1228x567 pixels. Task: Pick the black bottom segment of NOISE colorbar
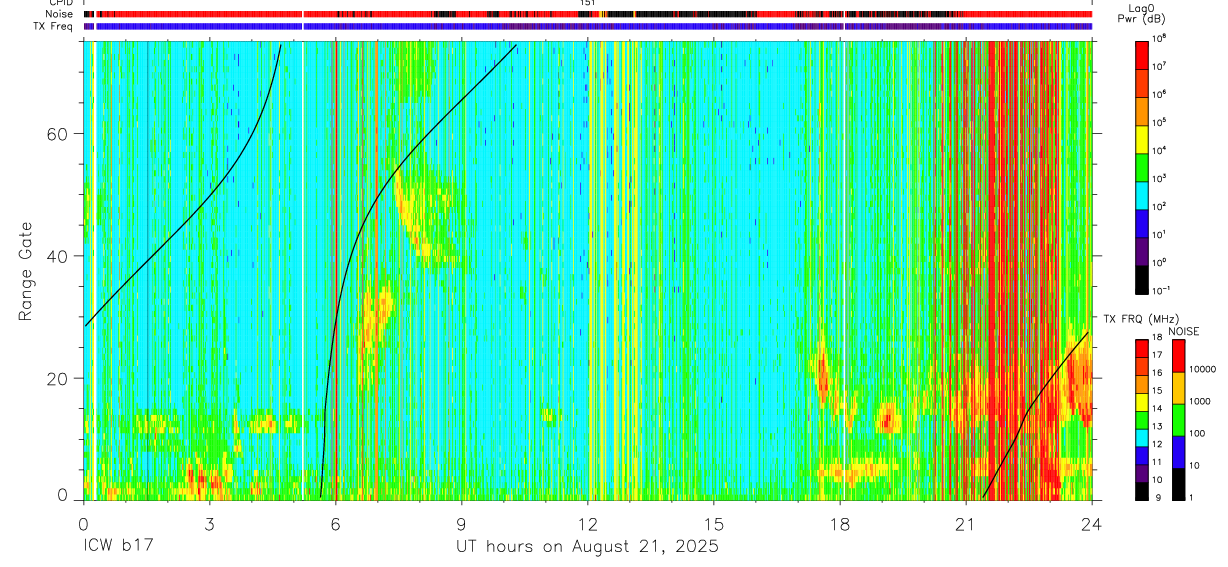(x=1178, y=483)
